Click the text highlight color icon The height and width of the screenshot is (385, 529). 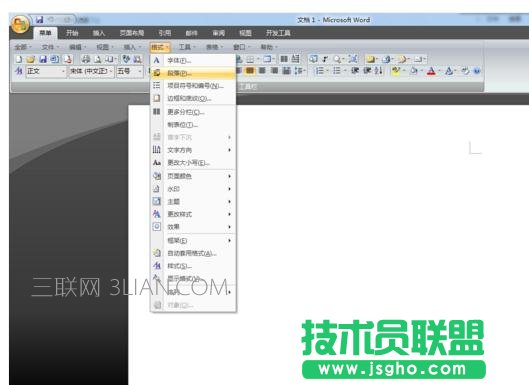coord(395,71)
